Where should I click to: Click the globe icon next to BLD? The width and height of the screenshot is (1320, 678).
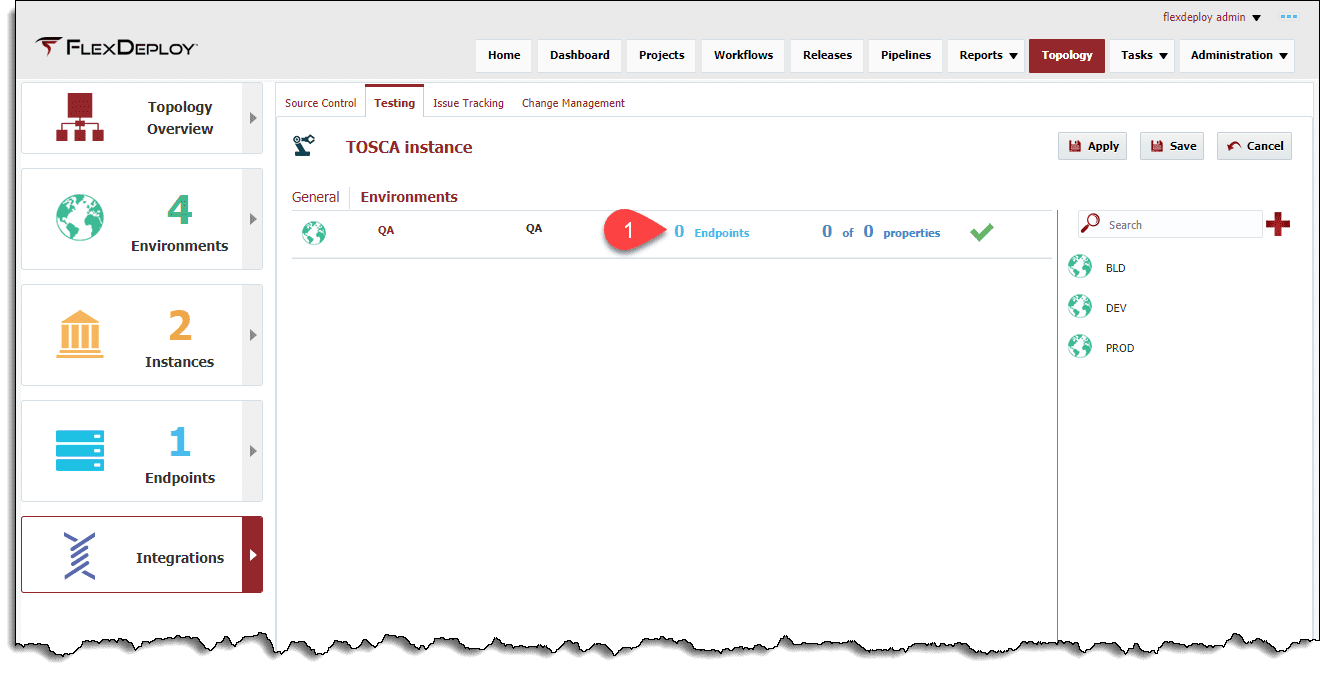(x=1080, y=267)
